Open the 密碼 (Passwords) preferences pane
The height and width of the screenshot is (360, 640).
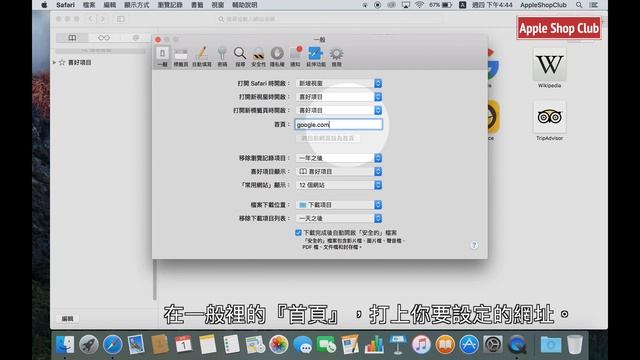222,57
